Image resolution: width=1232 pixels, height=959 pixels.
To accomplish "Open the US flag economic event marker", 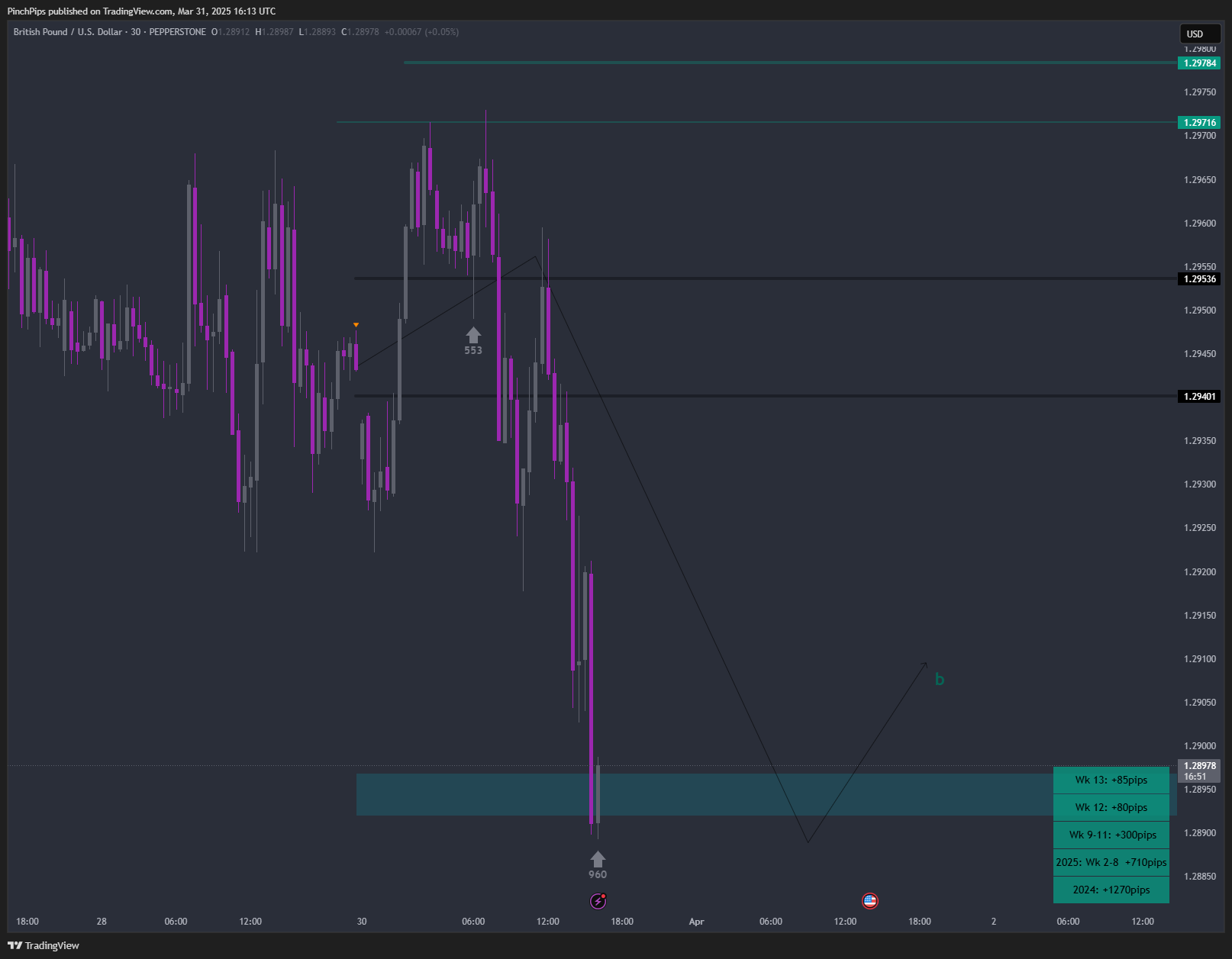I will pyautogui.click(x=870, y=901).
